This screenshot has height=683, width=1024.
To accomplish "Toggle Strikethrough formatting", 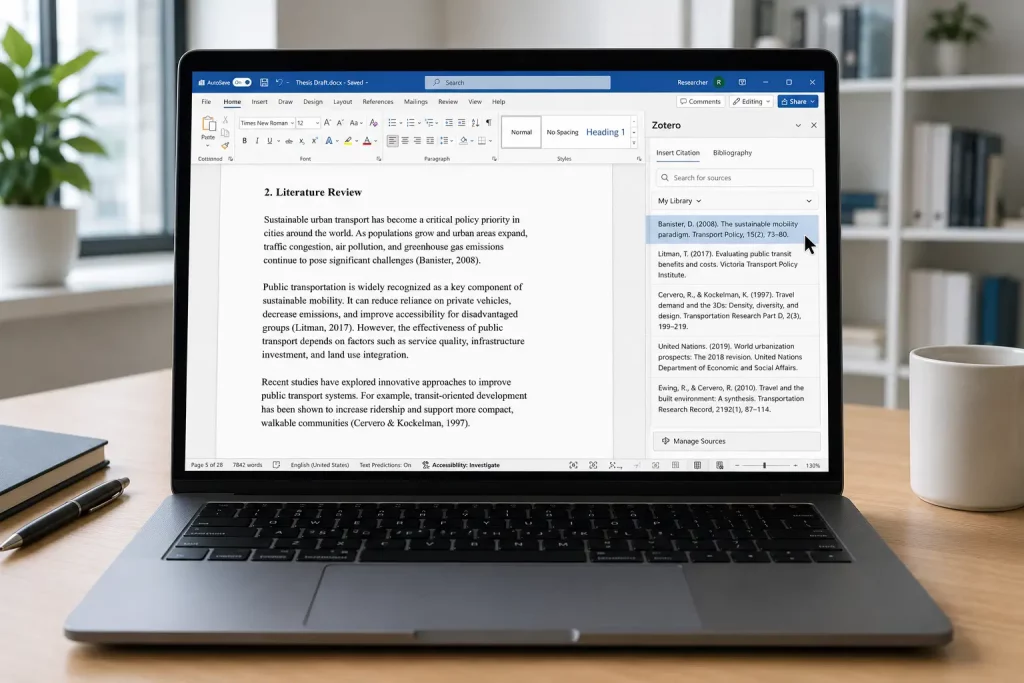I will point(289,140).
